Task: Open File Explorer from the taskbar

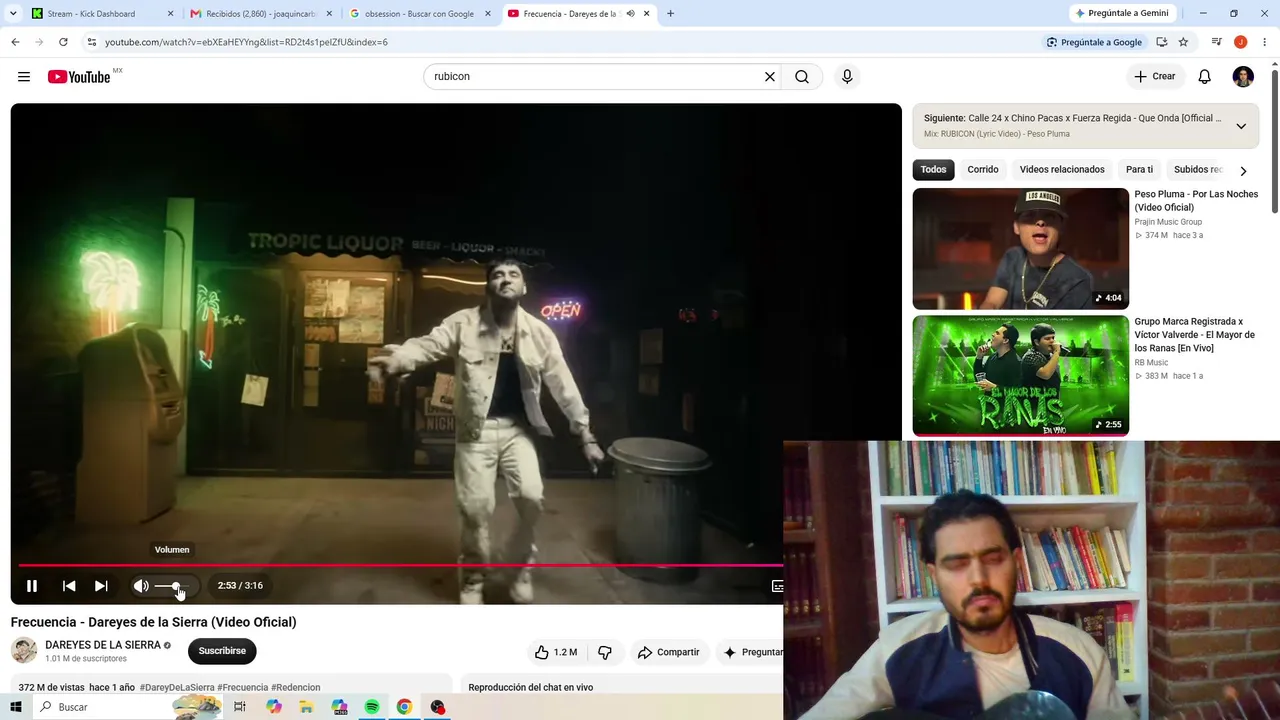Action: 306,707
